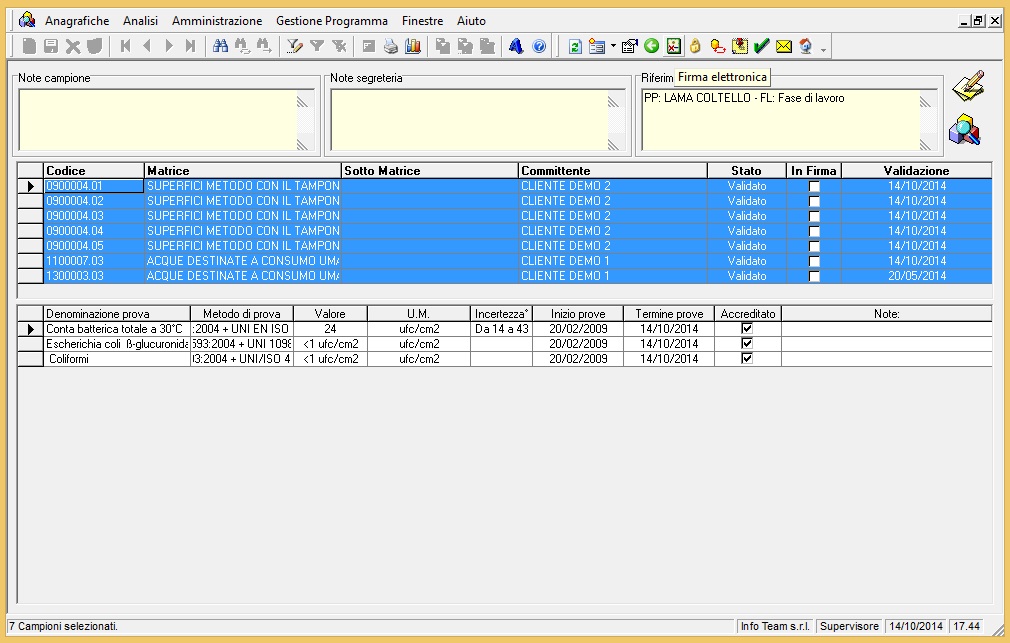
Task: Toggle In Firma checkbox for sample 1300003.03
Action: pyautogui.click(x=814, y=276)
